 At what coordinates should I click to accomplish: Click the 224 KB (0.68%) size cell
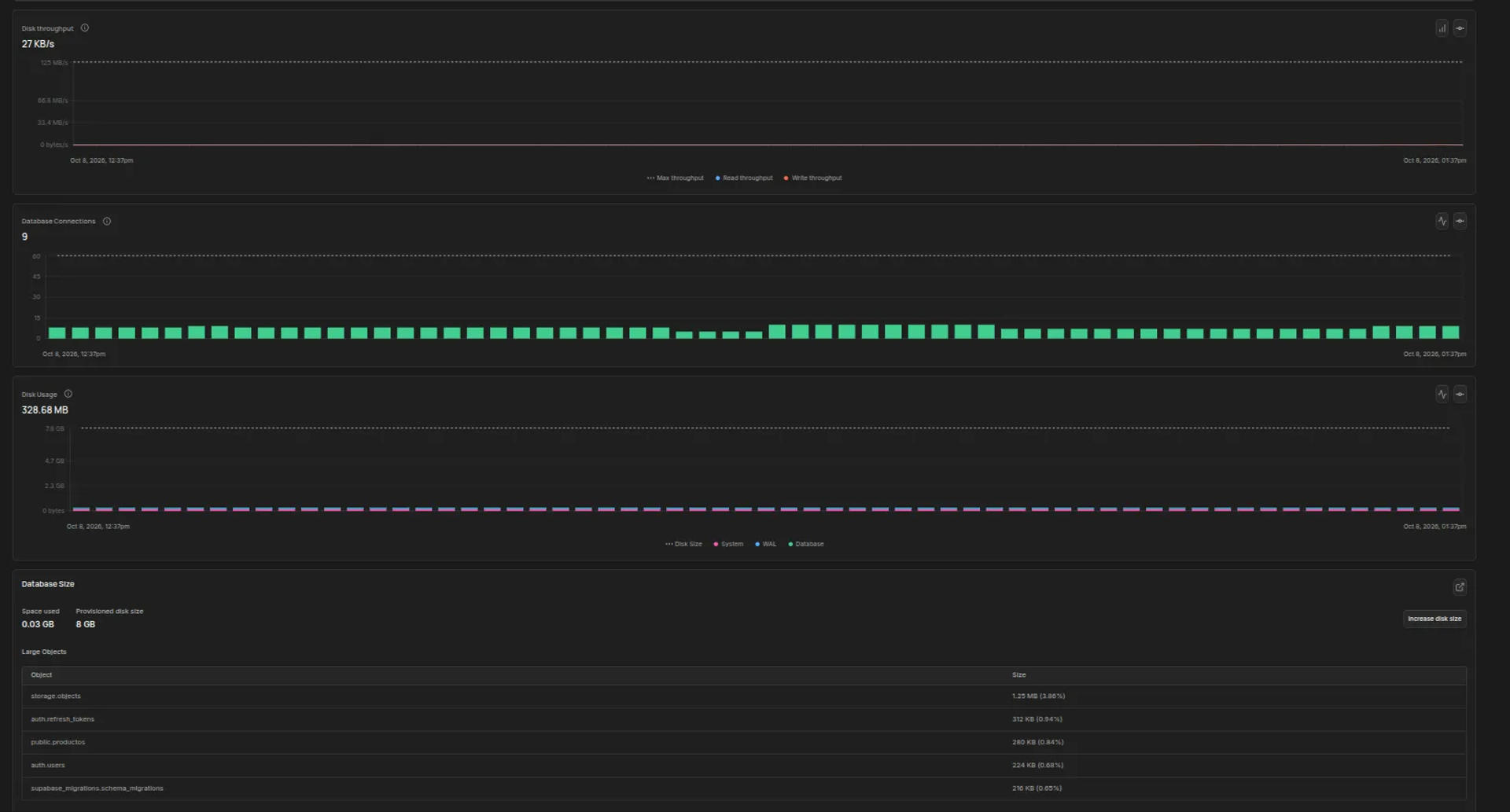pyautogui.click(x=1037, y=765)
